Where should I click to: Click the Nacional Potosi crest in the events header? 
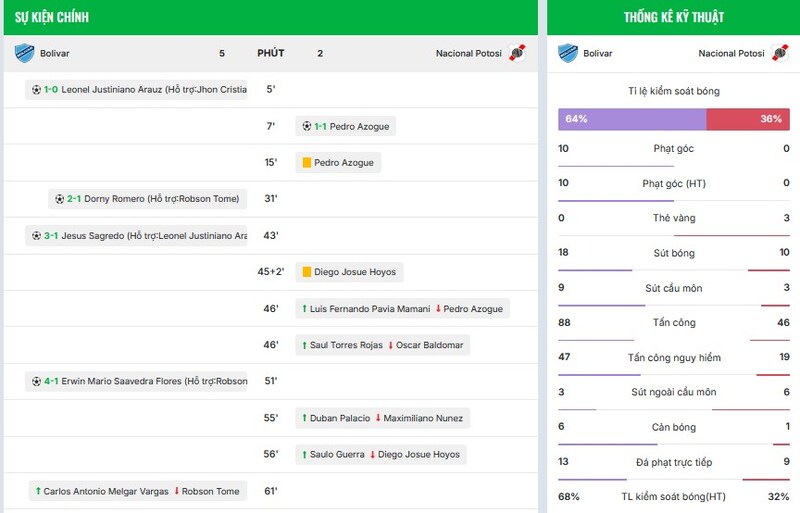click(517, 53)
